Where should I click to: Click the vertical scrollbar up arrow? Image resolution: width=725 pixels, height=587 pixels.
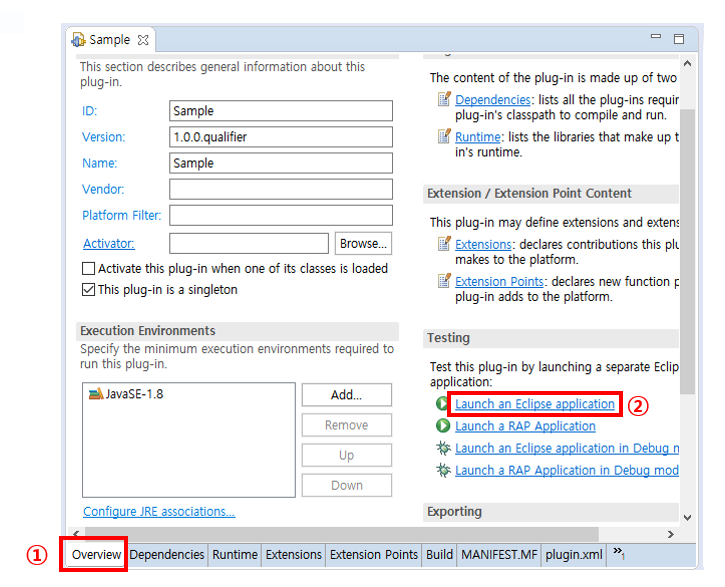click(688, 63)
